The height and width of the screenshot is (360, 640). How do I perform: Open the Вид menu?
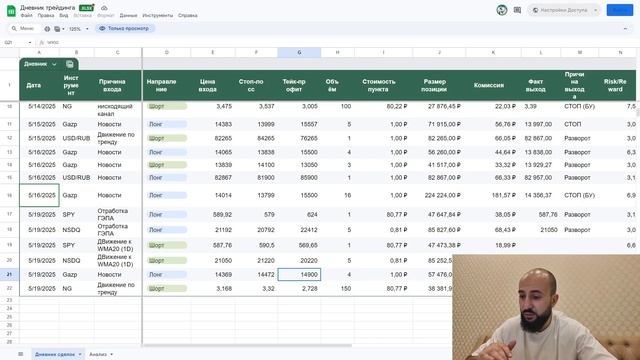[x=64, y=16]
